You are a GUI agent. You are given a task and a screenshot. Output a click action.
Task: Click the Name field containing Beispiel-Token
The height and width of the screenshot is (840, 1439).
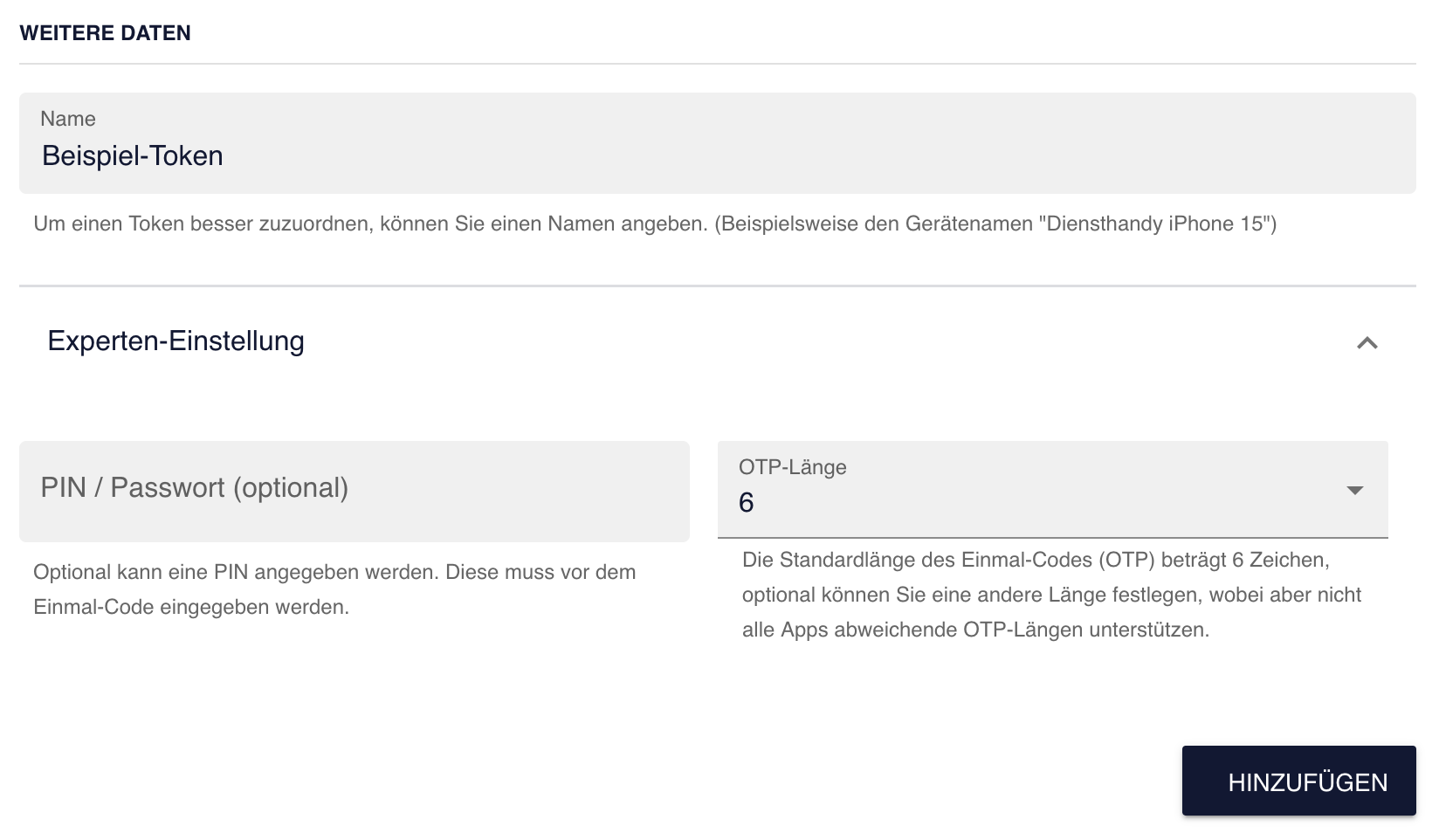pos(717,143)
